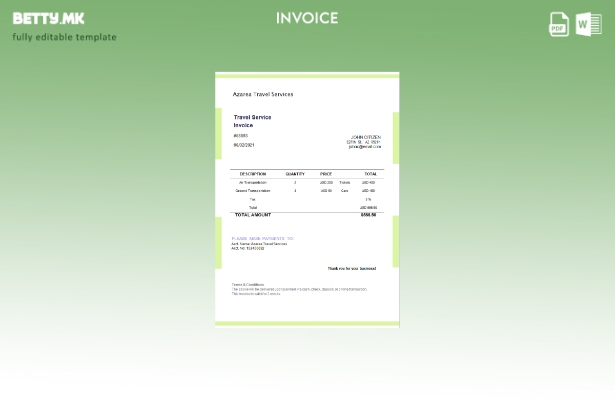Click the PRICE column header

326,174
